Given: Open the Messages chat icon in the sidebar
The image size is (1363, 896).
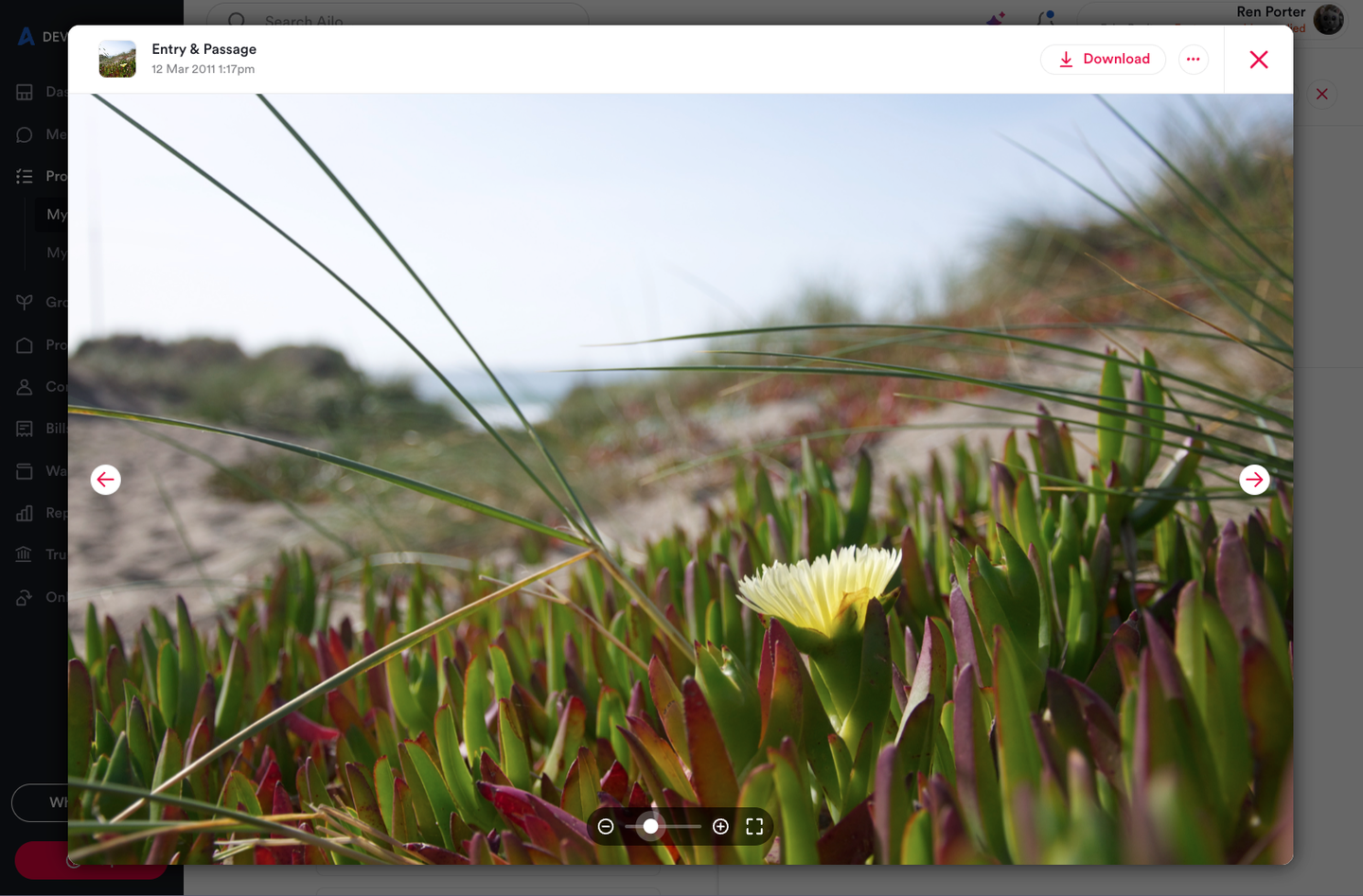Looking at the screenshot, I should click(x=25, y=134).
